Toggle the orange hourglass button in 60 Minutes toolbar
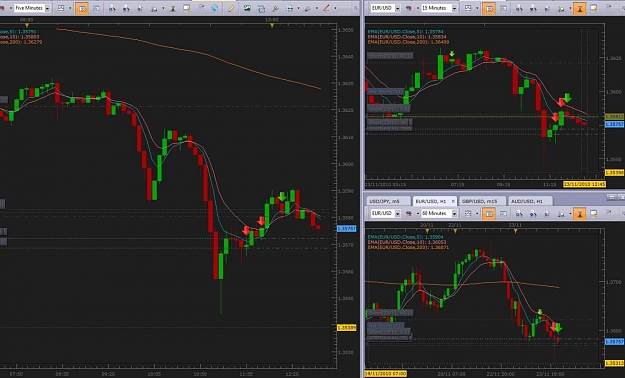The width and height of the screenshot is (625, 378). coord(580,214)
